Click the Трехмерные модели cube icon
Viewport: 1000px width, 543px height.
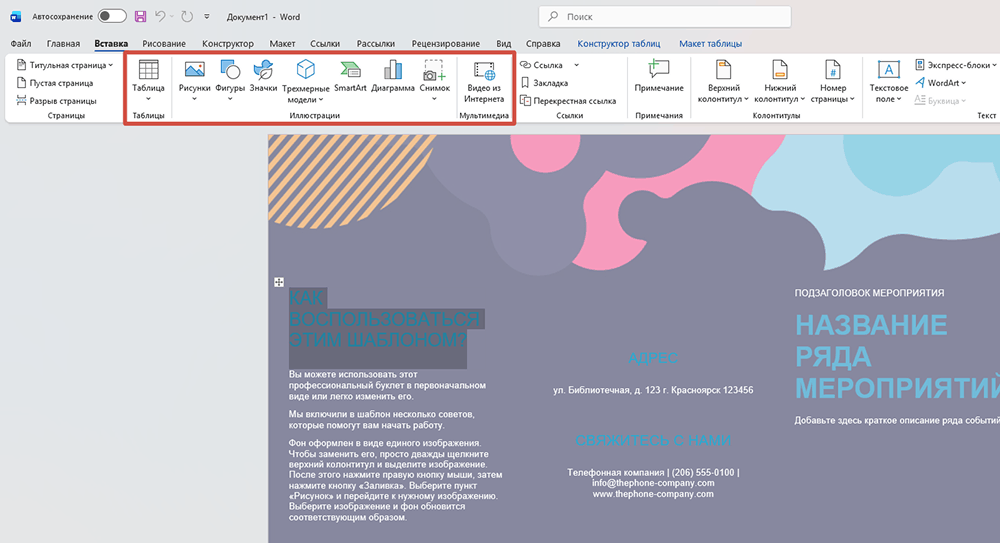[x=305, y=70]
